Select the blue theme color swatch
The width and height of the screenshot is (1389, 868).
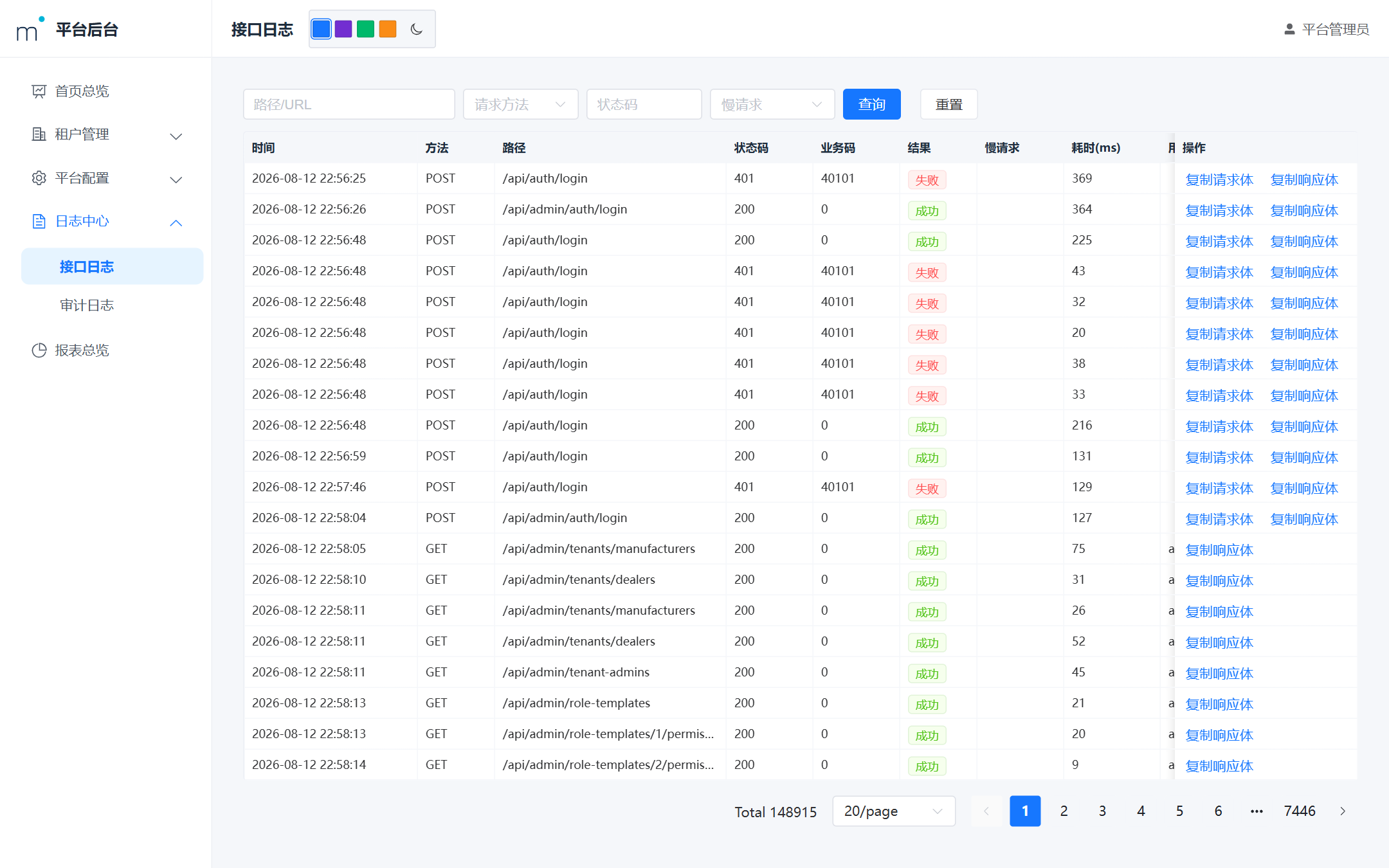coord(322,29)
